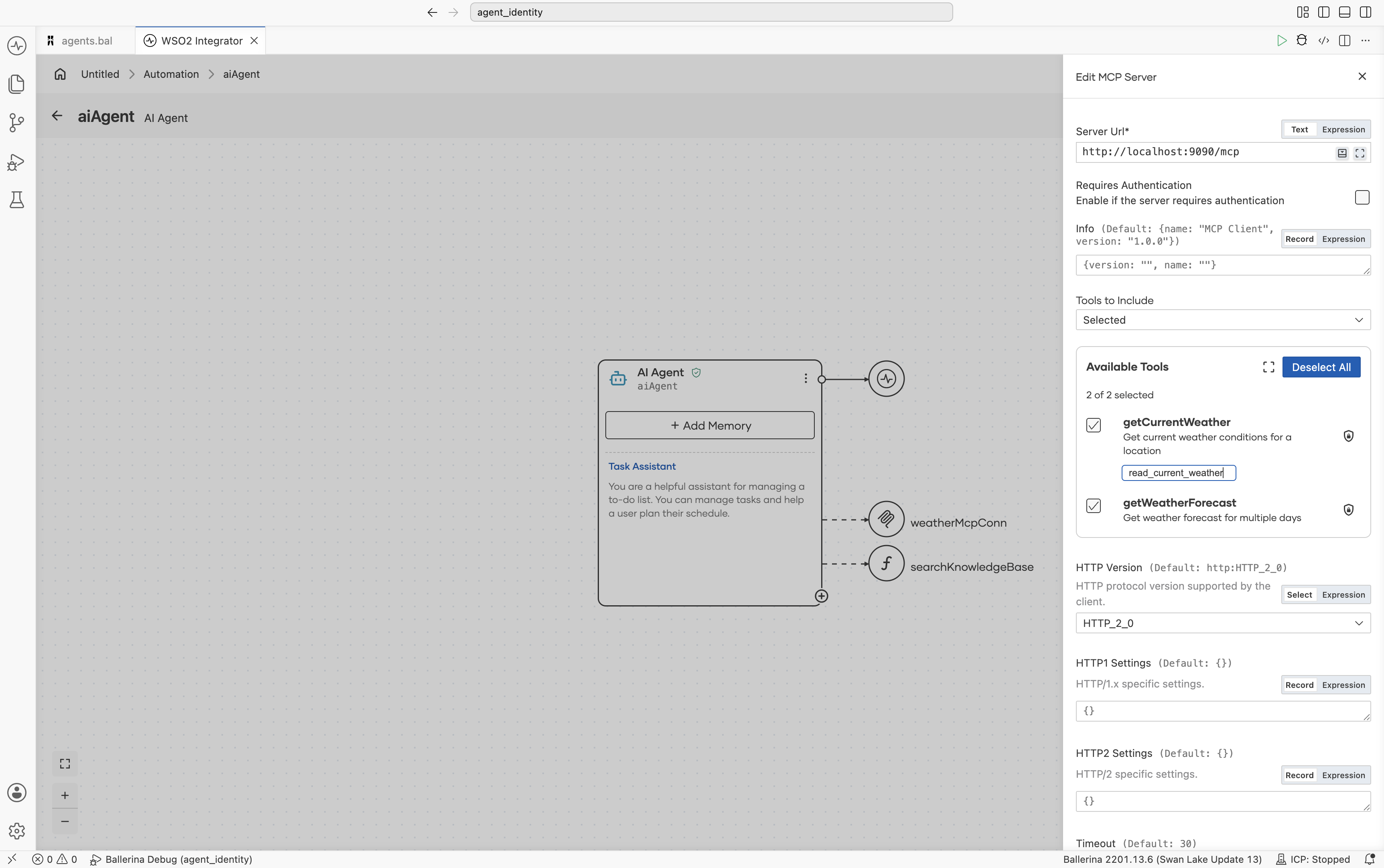Screen dimensions: 1384x868
Task: Expand the Available Tools list view
Action: point(1268,367)
